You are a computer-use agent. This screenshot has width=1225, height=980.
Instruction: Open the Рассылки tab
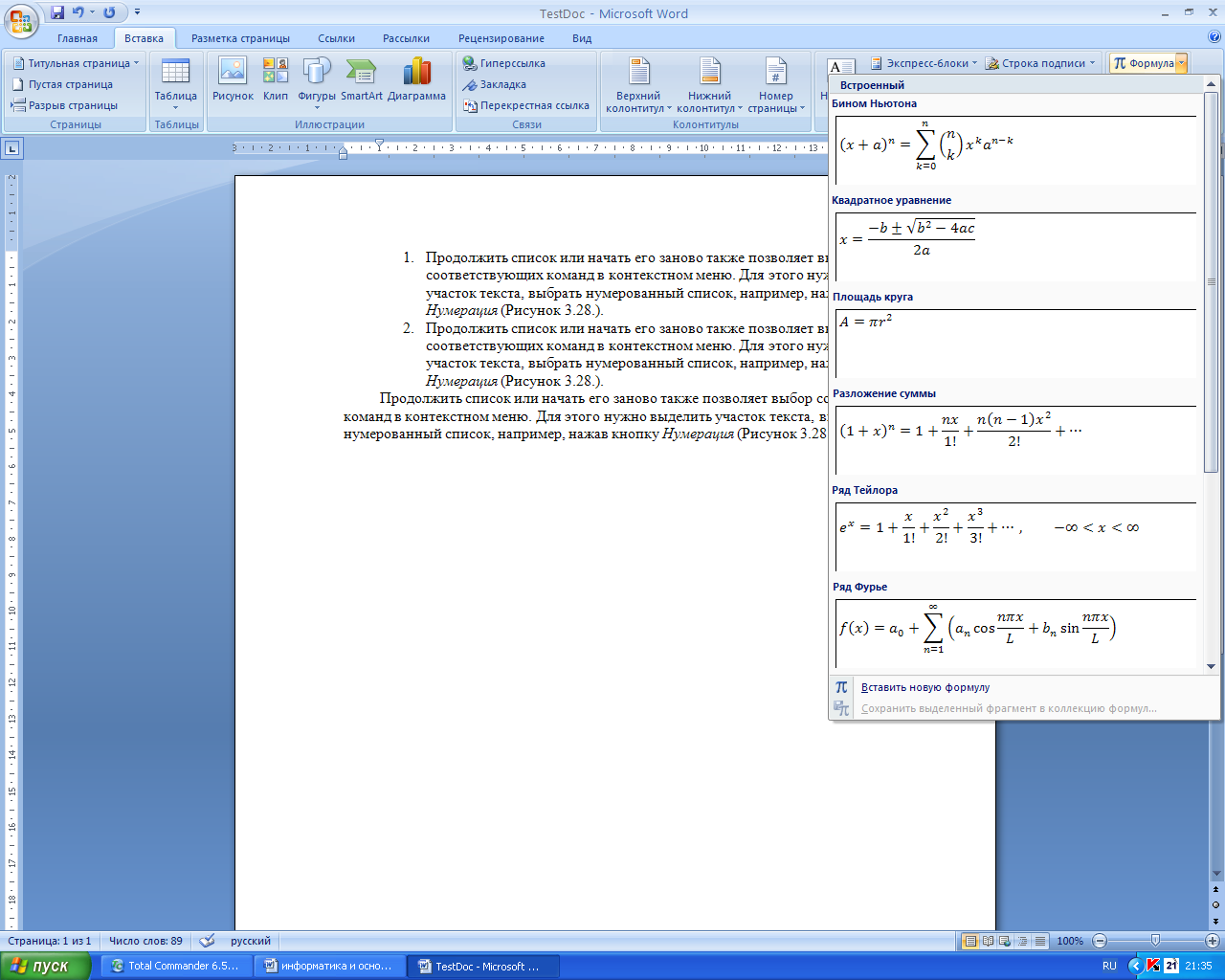[x=406, y=38]
